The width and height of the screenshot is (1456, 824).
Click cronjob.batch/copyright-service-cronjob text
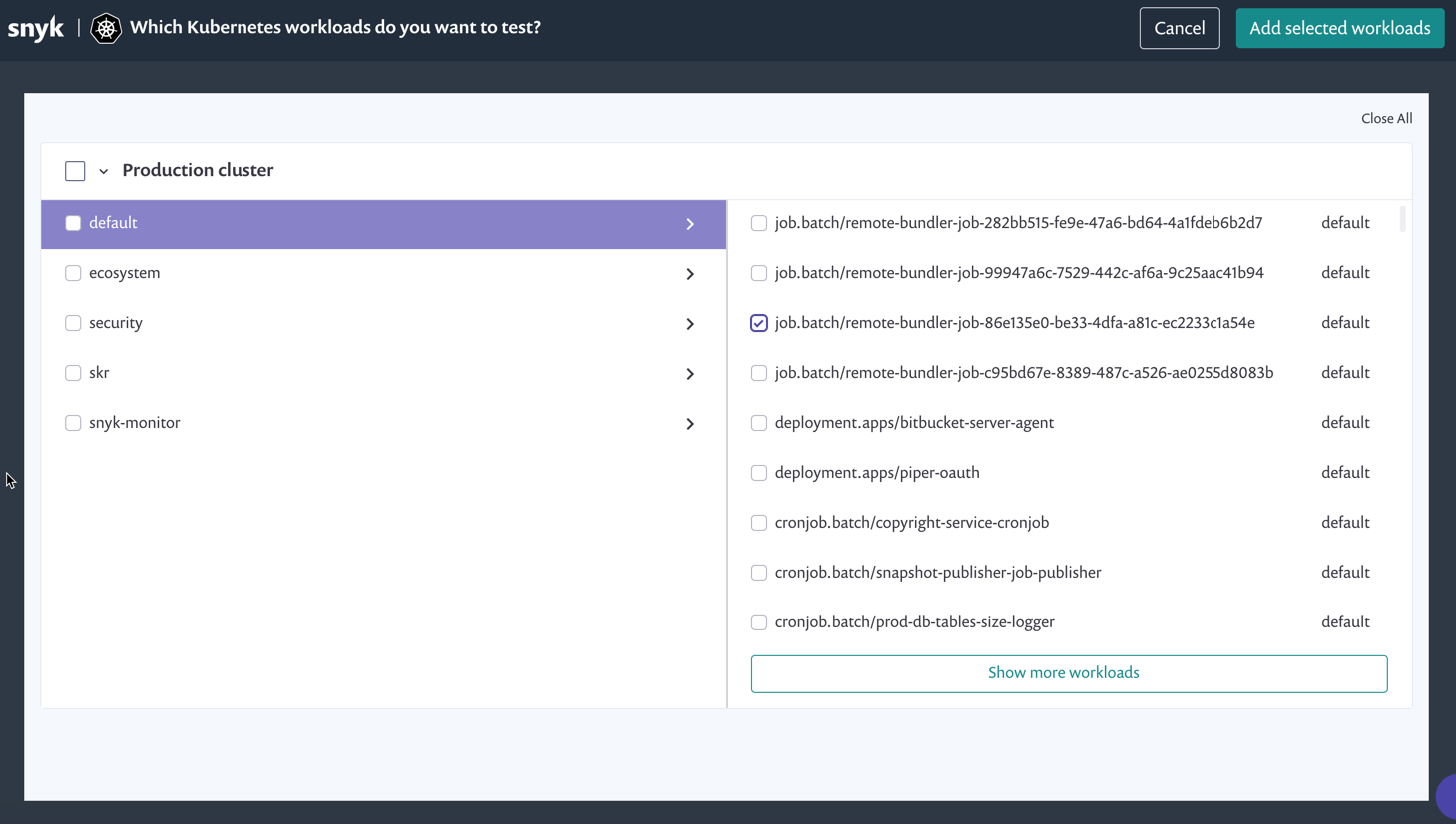point(912,523)
